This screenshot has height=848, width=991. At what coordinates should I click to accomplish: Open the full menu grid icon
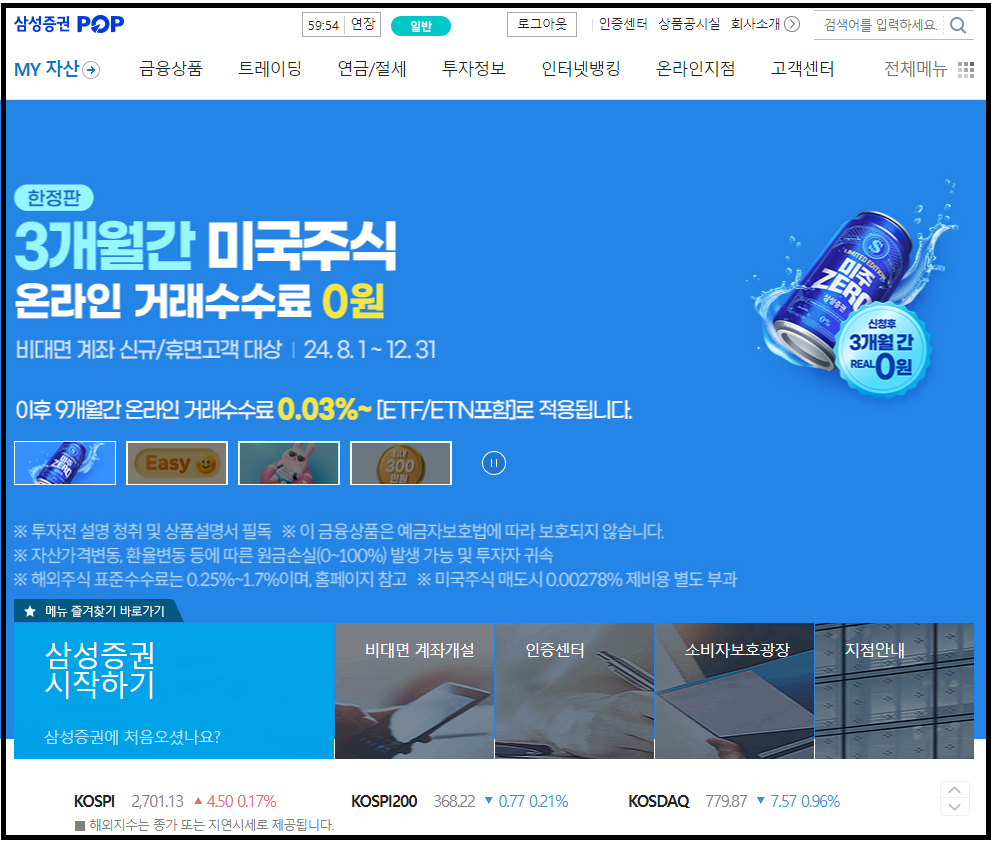[965, 68]
